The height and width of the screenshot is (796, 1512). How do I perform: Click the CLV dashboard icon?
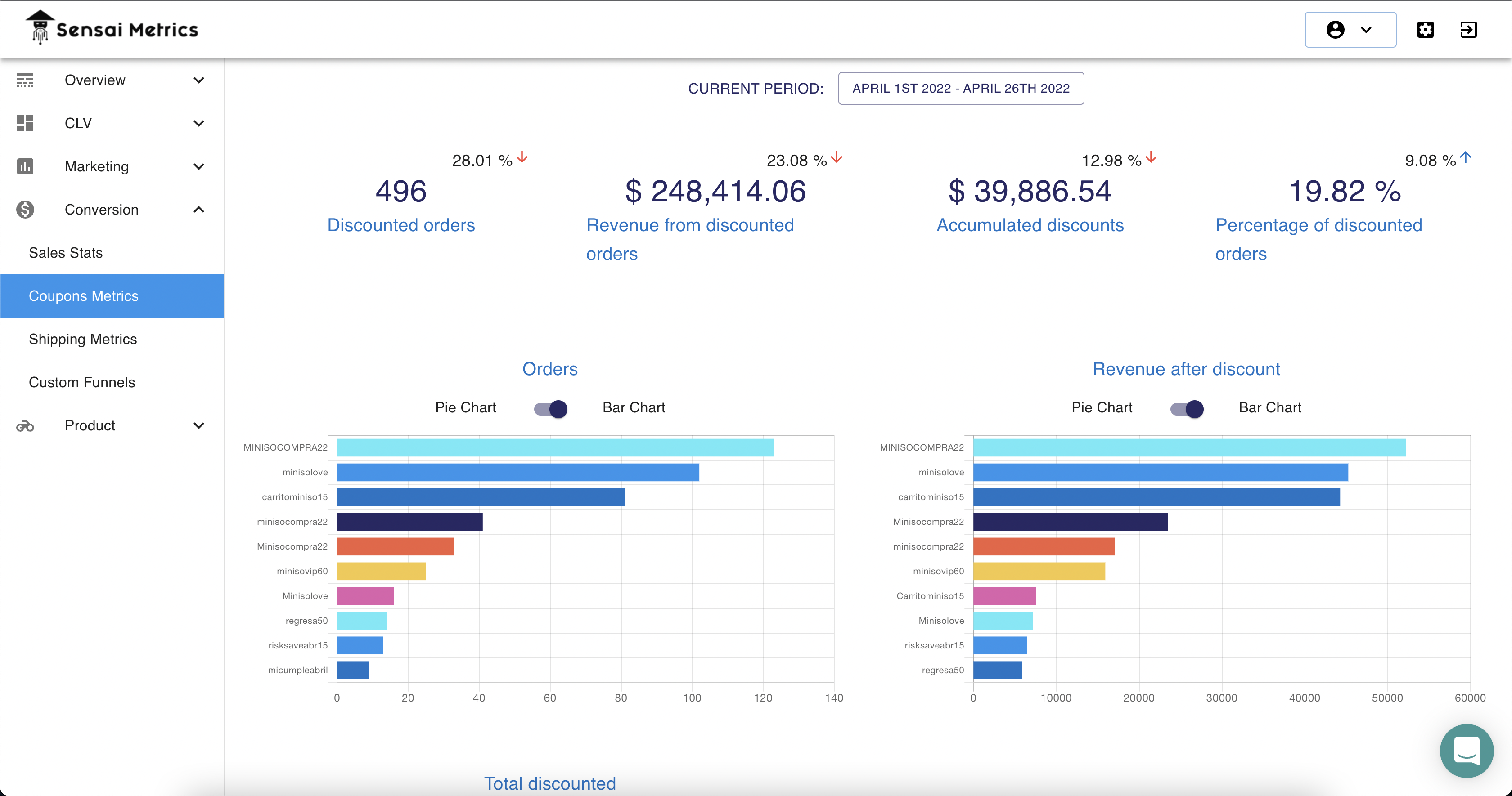(25, 123)
